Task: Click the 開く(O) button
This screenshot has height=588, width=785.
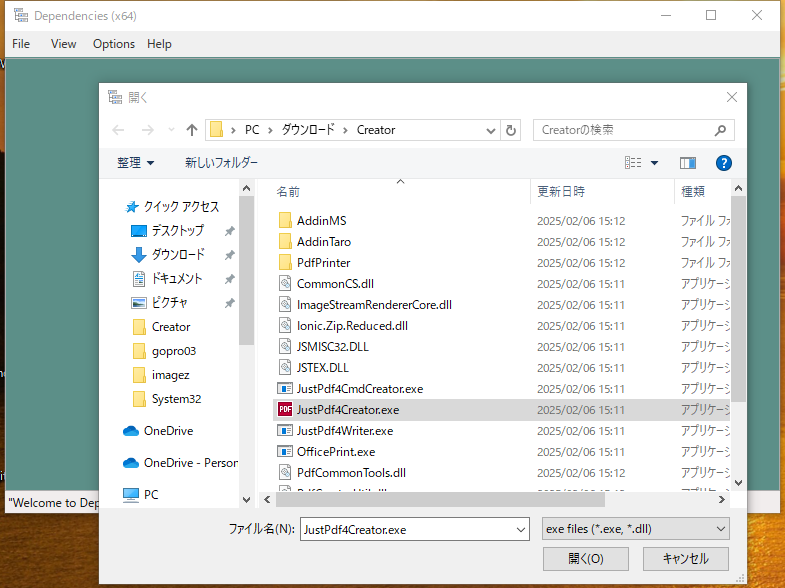Action: [x=586, y=559]
